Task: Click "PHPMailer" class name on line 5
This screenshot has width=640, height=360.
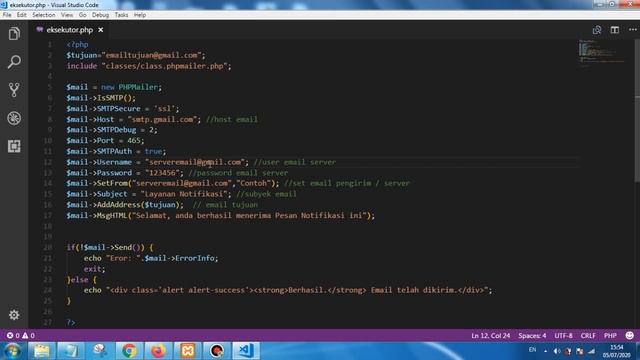Action: [x=138, y=87]
